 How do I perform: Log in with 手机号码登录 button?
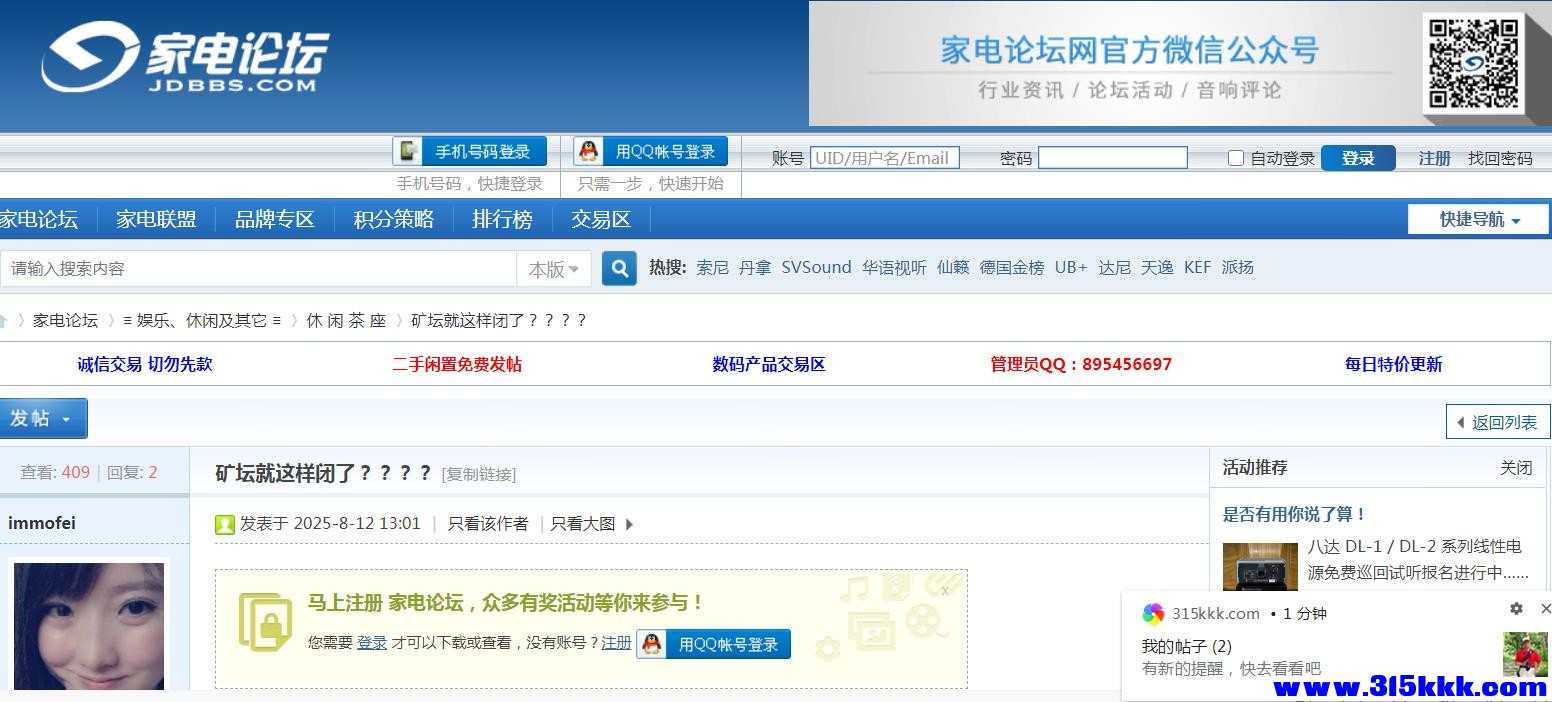[x=470, y=152]
